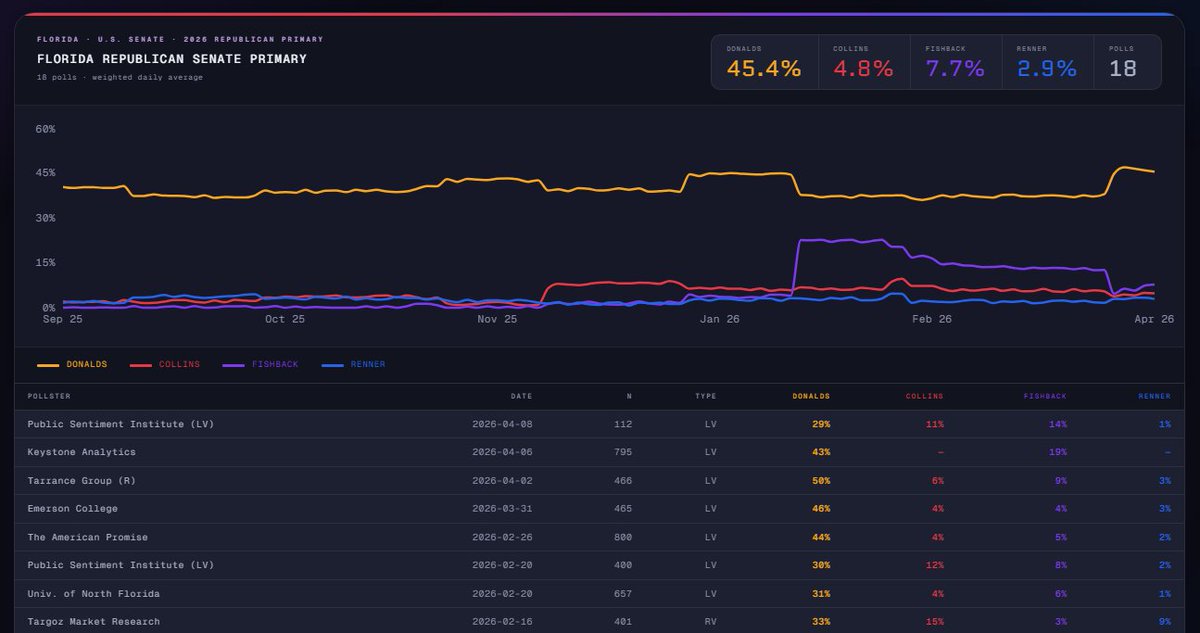1200x633 pixels.
Task: Sort table by Fishback column header
Action: click(1045, 396)
